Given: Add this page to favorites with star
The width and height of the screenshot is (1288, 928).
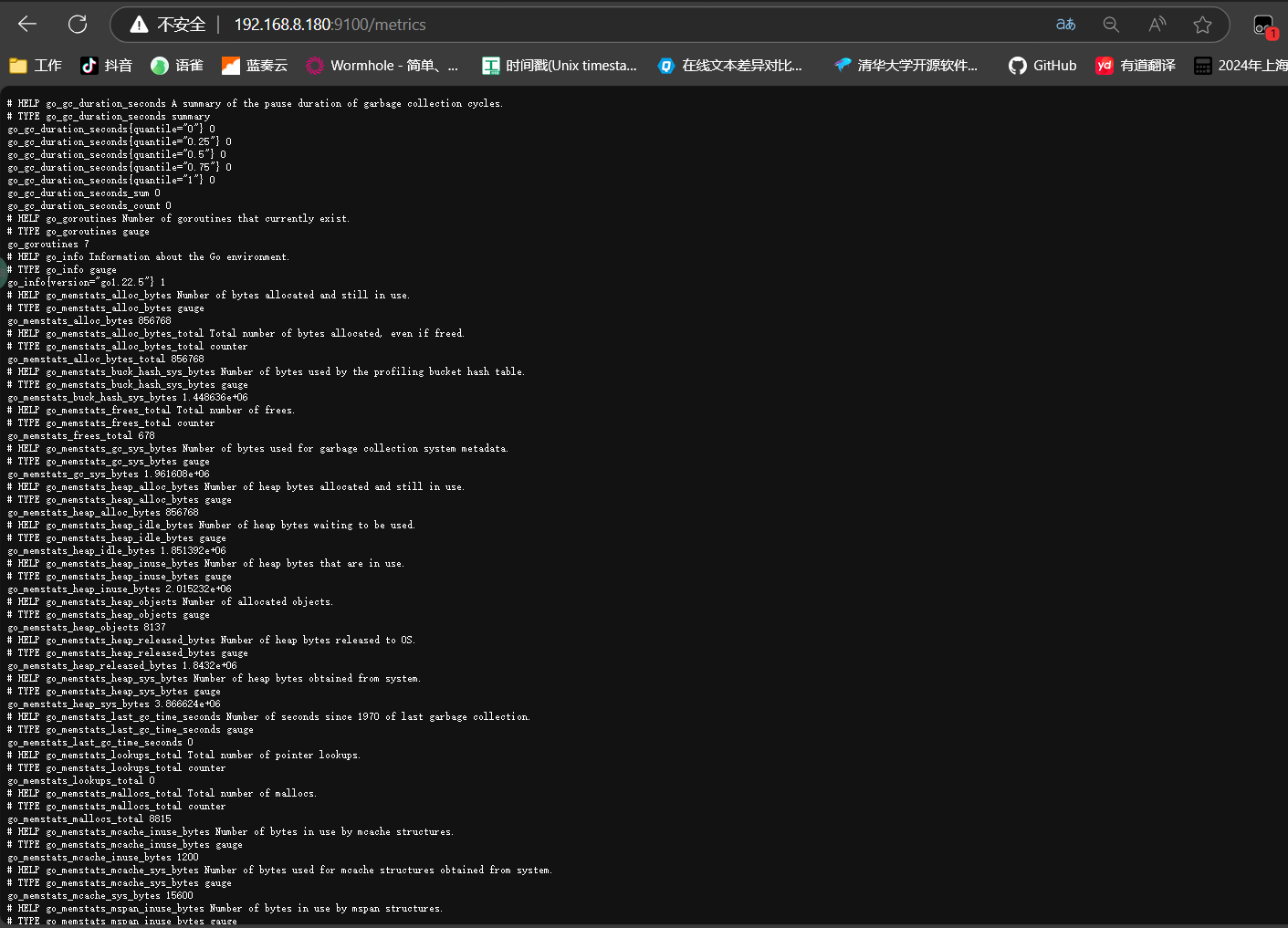Looking at the screenshot, I should (1202, 25).
